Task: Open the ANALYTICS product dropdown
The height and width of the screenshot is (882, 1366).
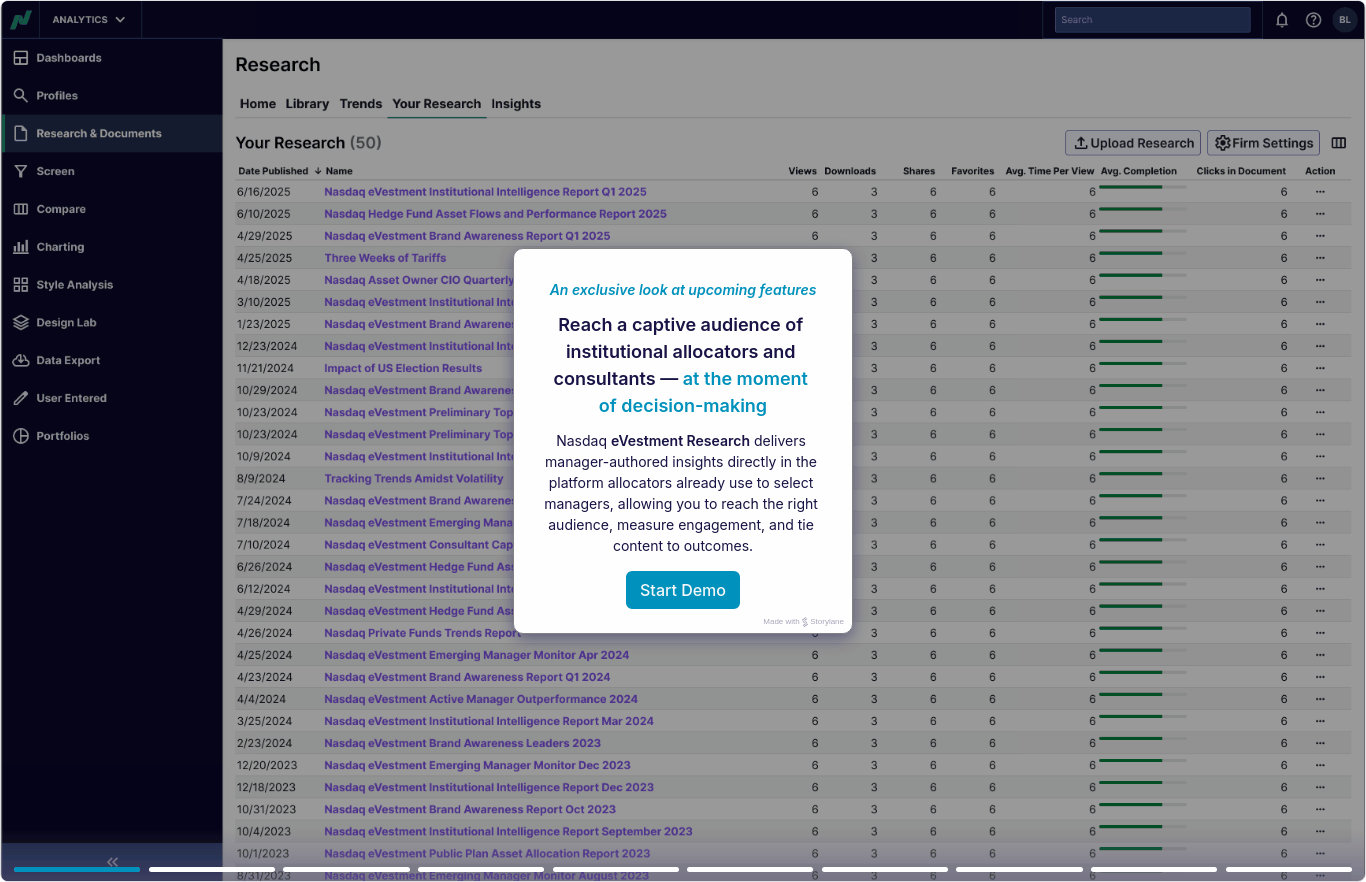Action: pos(89,20)
